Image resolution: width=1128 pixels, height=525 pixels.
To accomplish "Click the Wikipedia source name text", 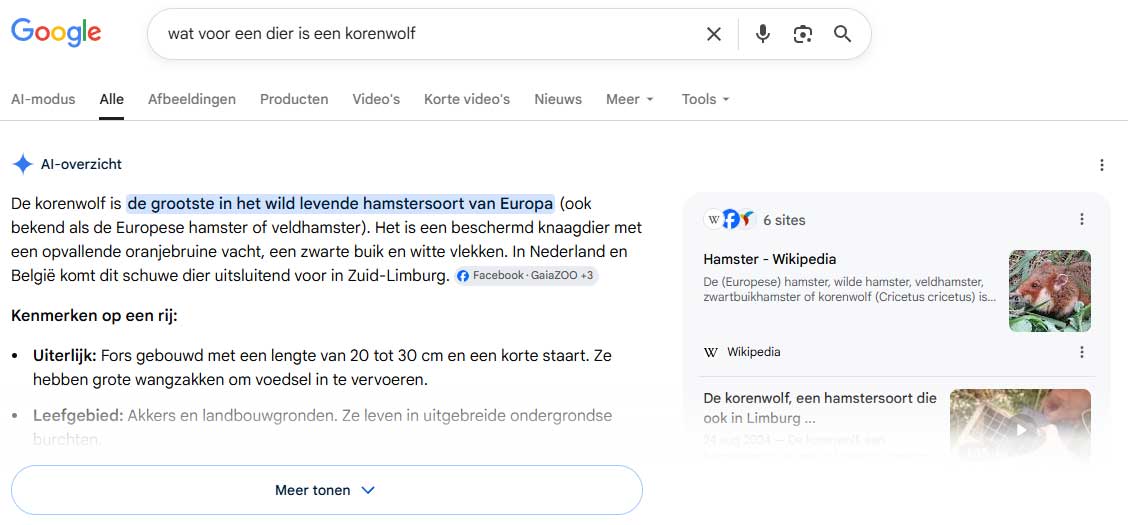I will coord(753,352).
